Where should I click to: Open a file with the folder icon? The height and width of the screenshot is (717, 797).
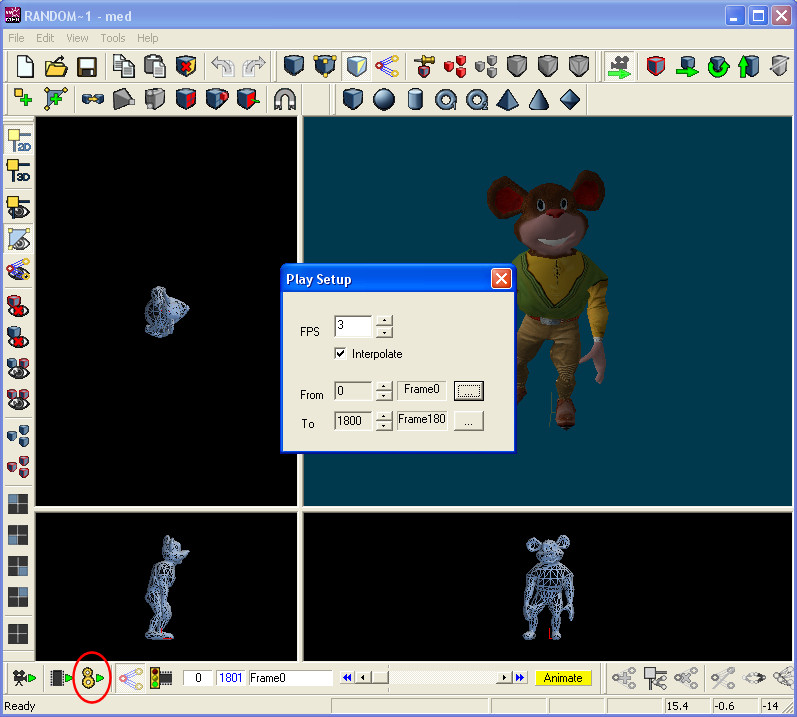coord(56,67)
